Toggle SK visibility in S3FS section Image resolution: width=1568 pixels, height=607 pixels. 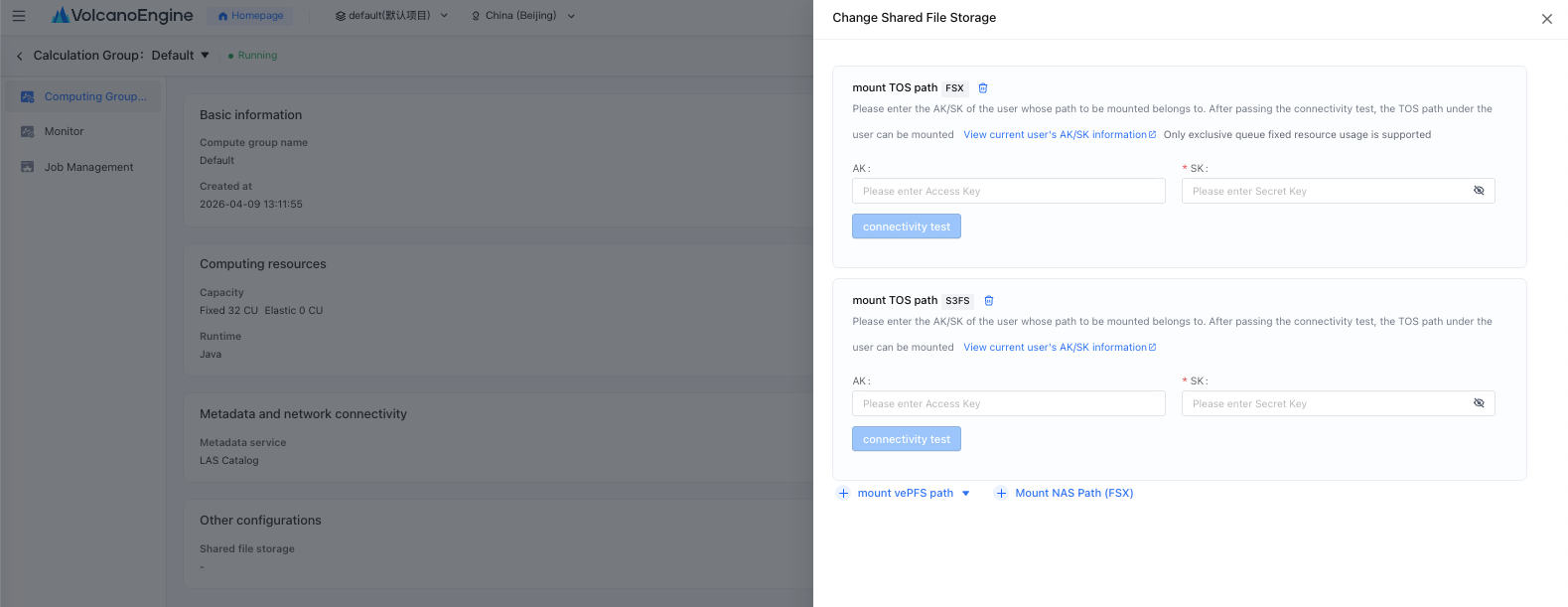1479,403
